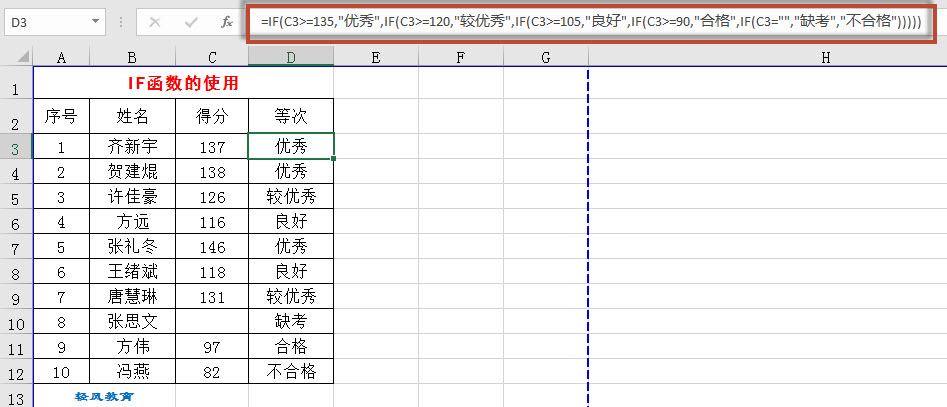Image resolution: width=947 pixels, height=407 pixels.
Task: Click the score cell 137
Action: pyautogui.click(x=212, y=146)
